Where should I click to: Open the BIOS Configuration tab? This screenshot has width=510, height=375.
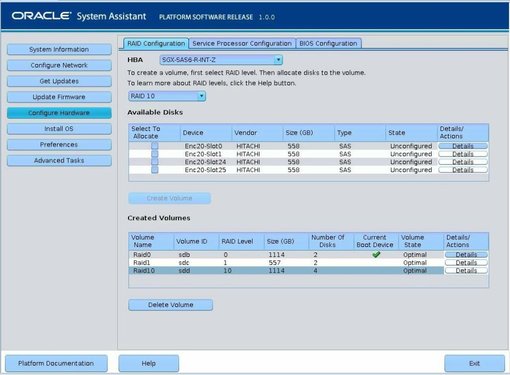[328, 44]
